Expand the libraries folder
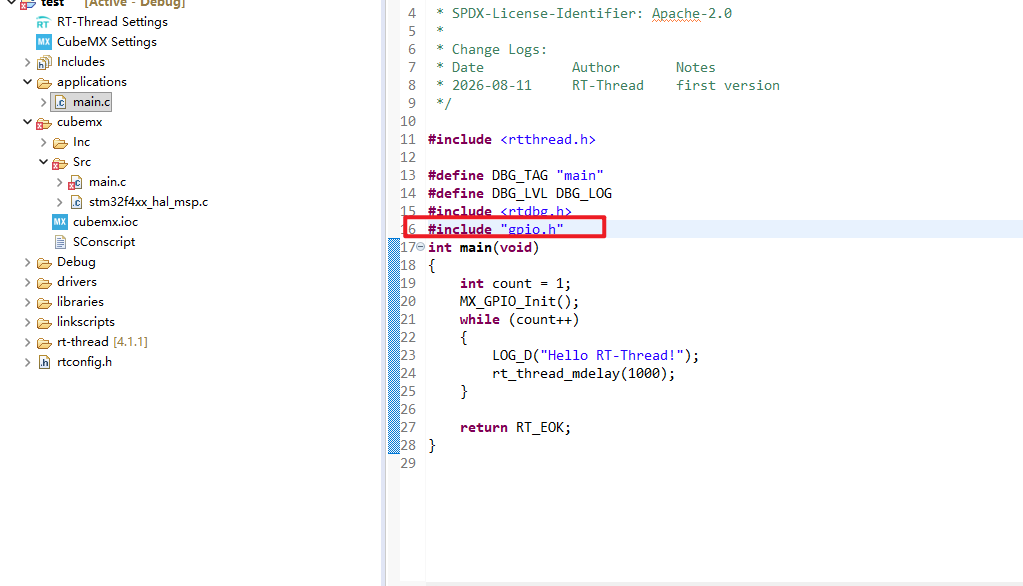Screen dimensions: 1023x586 [x=27, y=302]
